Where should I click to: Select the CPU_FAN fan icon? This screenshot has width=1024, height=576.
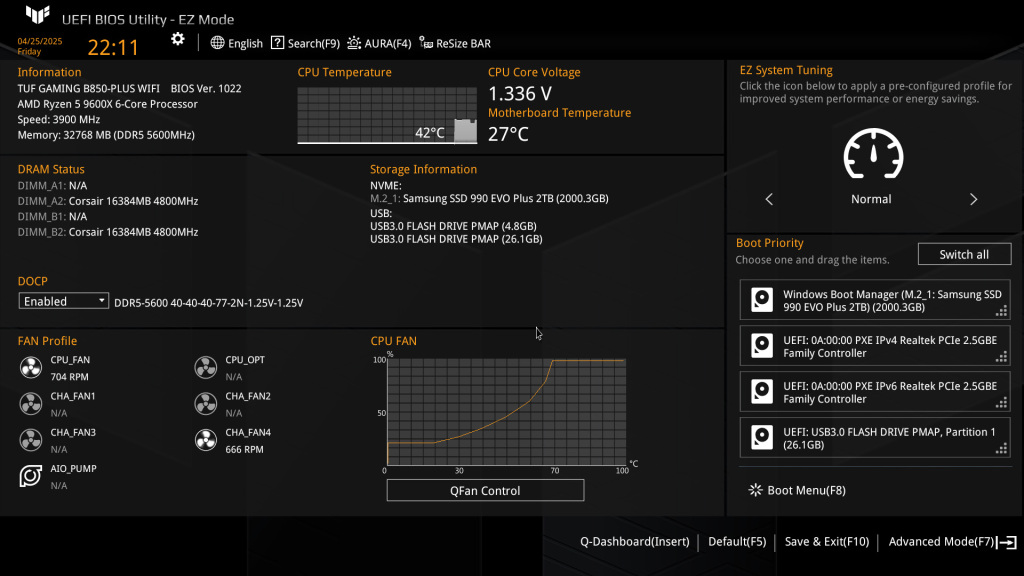point(31,368)
